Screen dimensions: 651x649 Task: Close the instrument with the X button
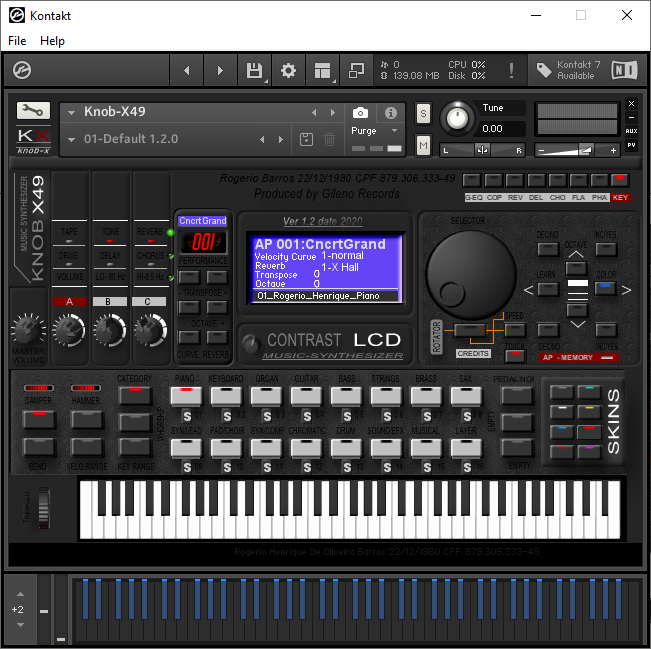[631, 103]
